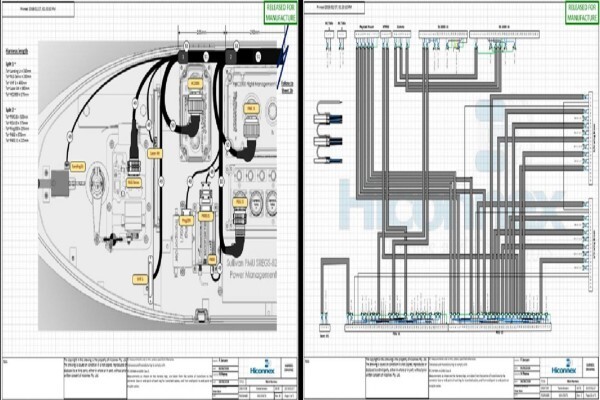The image size is (600, 400).
Task: Select node marker 1 on the black harness trunk
Action: click(x=183, y=57)
